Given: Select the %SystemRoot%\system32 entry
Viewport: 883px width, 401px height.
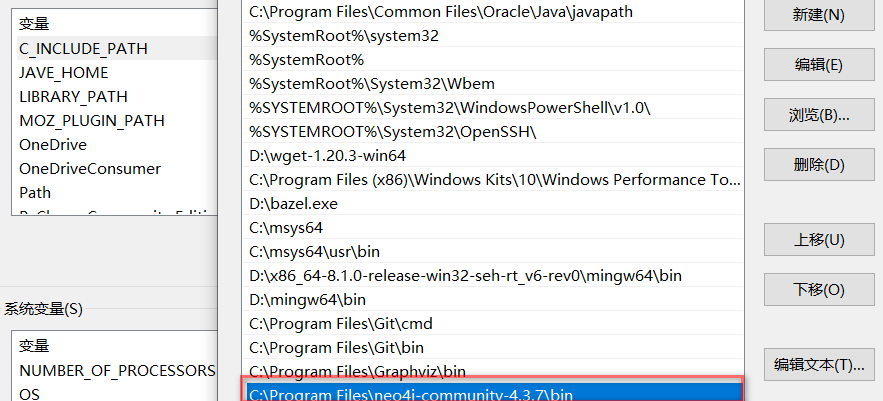Looking at the screenshot, I should pos(493,35).
